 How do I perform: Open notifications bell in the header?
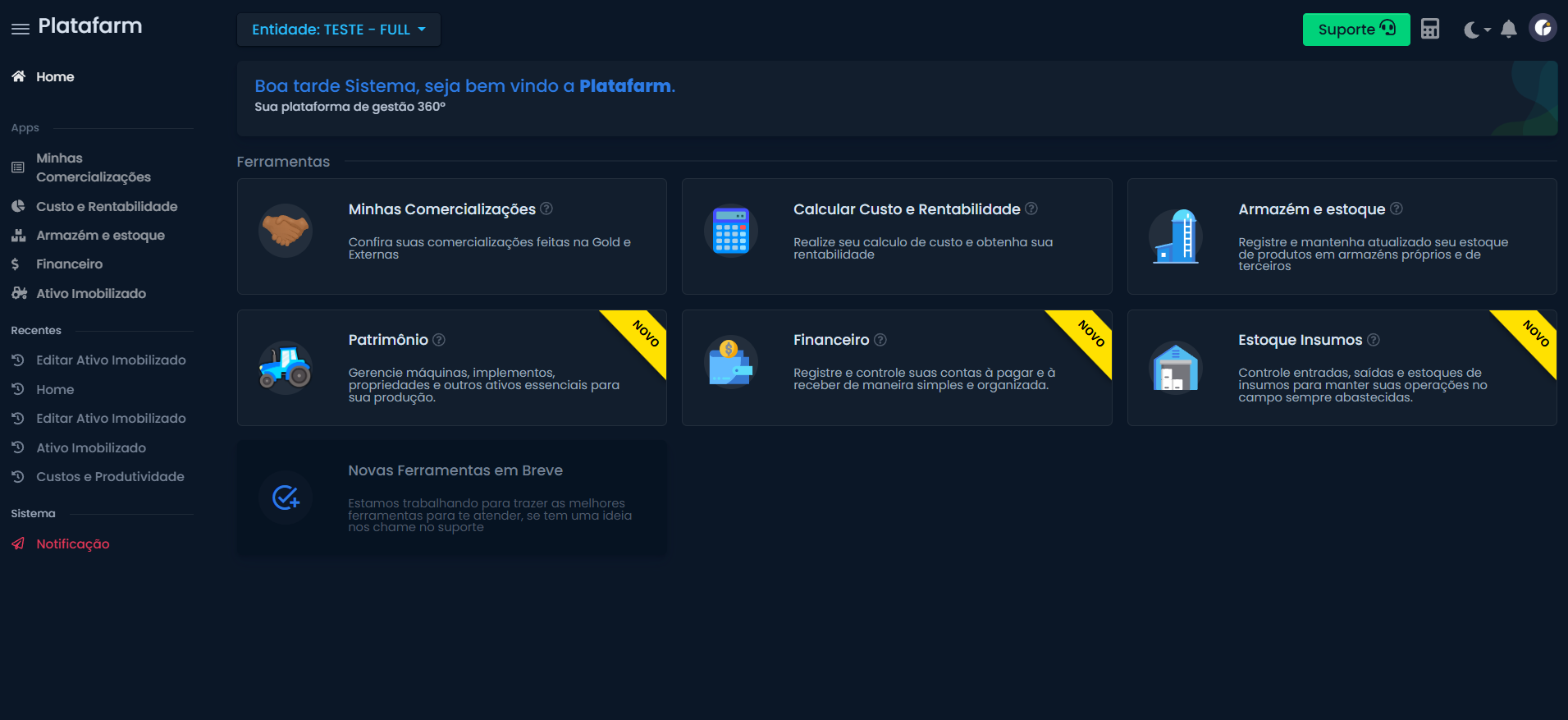click(x=1508, y=30)
